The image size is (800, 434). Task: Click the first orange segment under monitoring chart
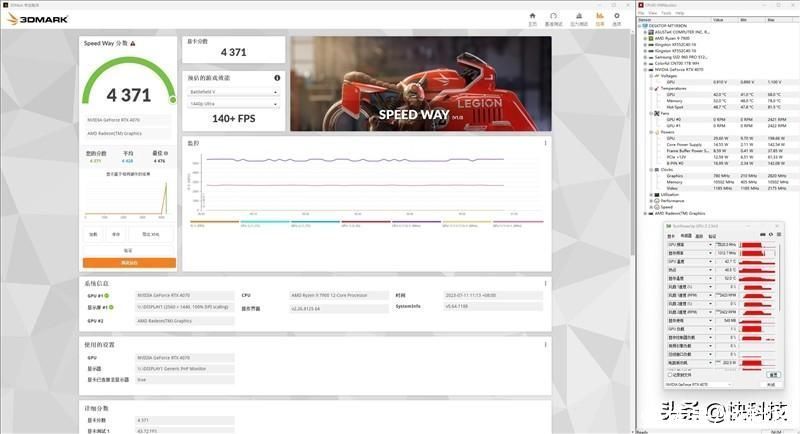click(x=214, y=222)
